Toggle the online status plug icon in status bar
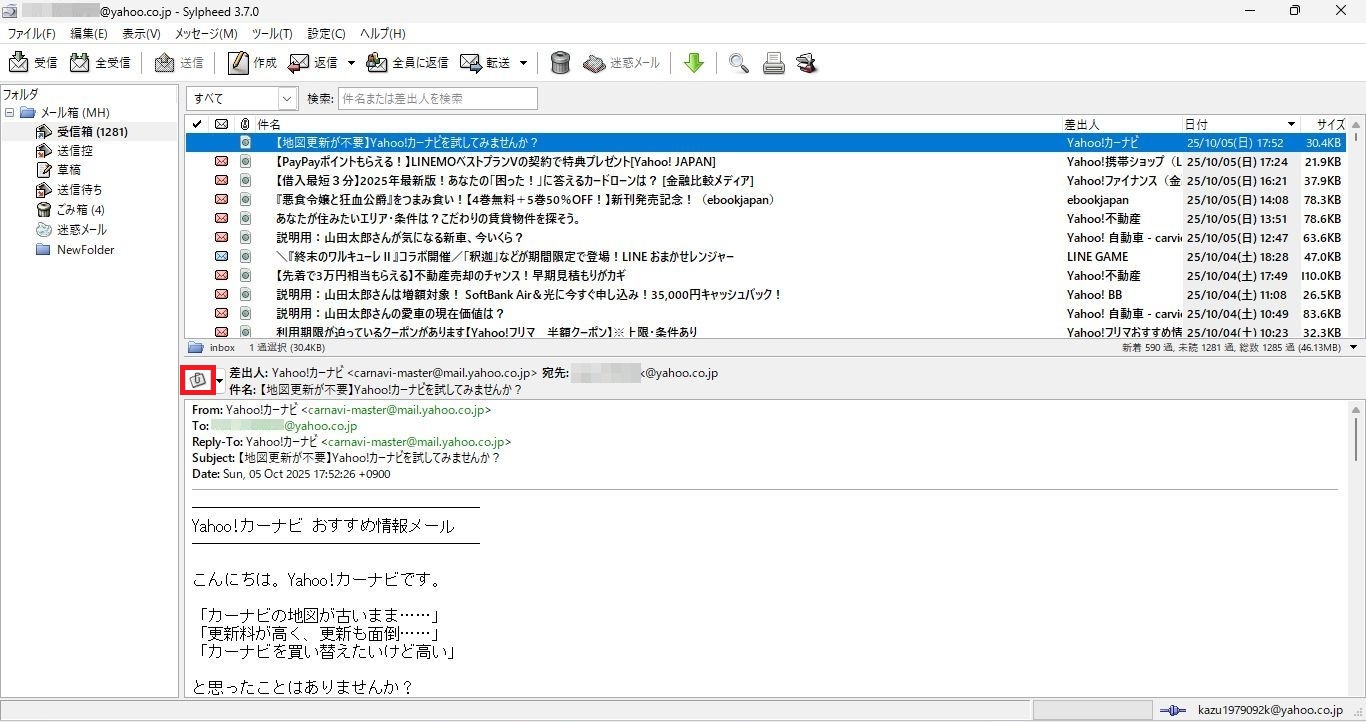Image resolution: width=1366 pixels, height=722 pixels. pyautogui.click(x=1173, y=710)
